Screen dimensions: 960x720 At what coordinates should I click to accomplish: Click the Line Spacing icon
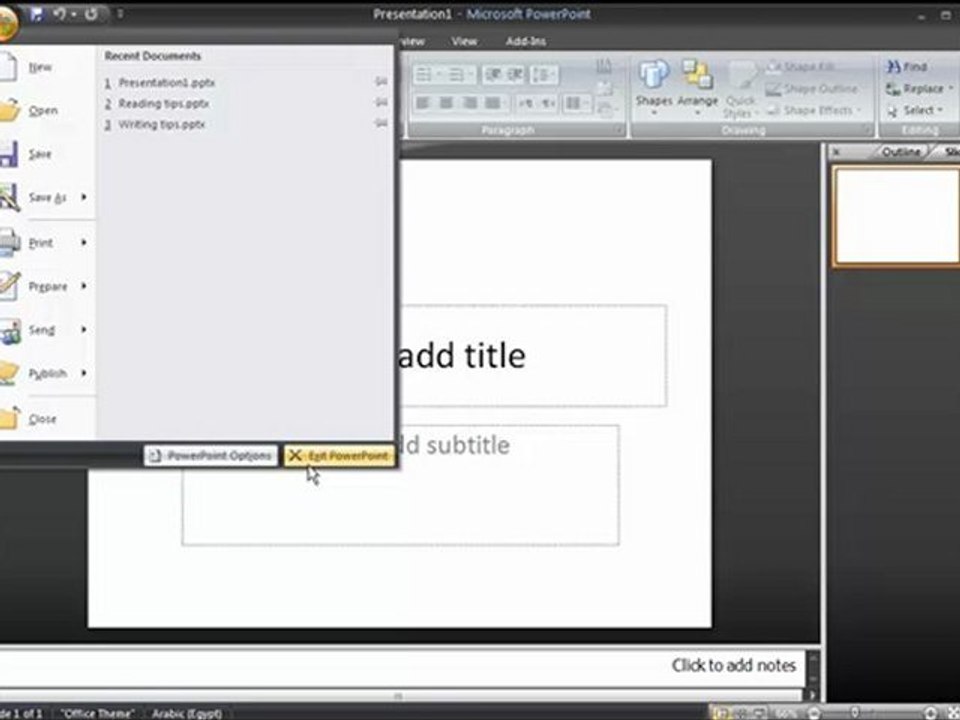tap(544, 75)
